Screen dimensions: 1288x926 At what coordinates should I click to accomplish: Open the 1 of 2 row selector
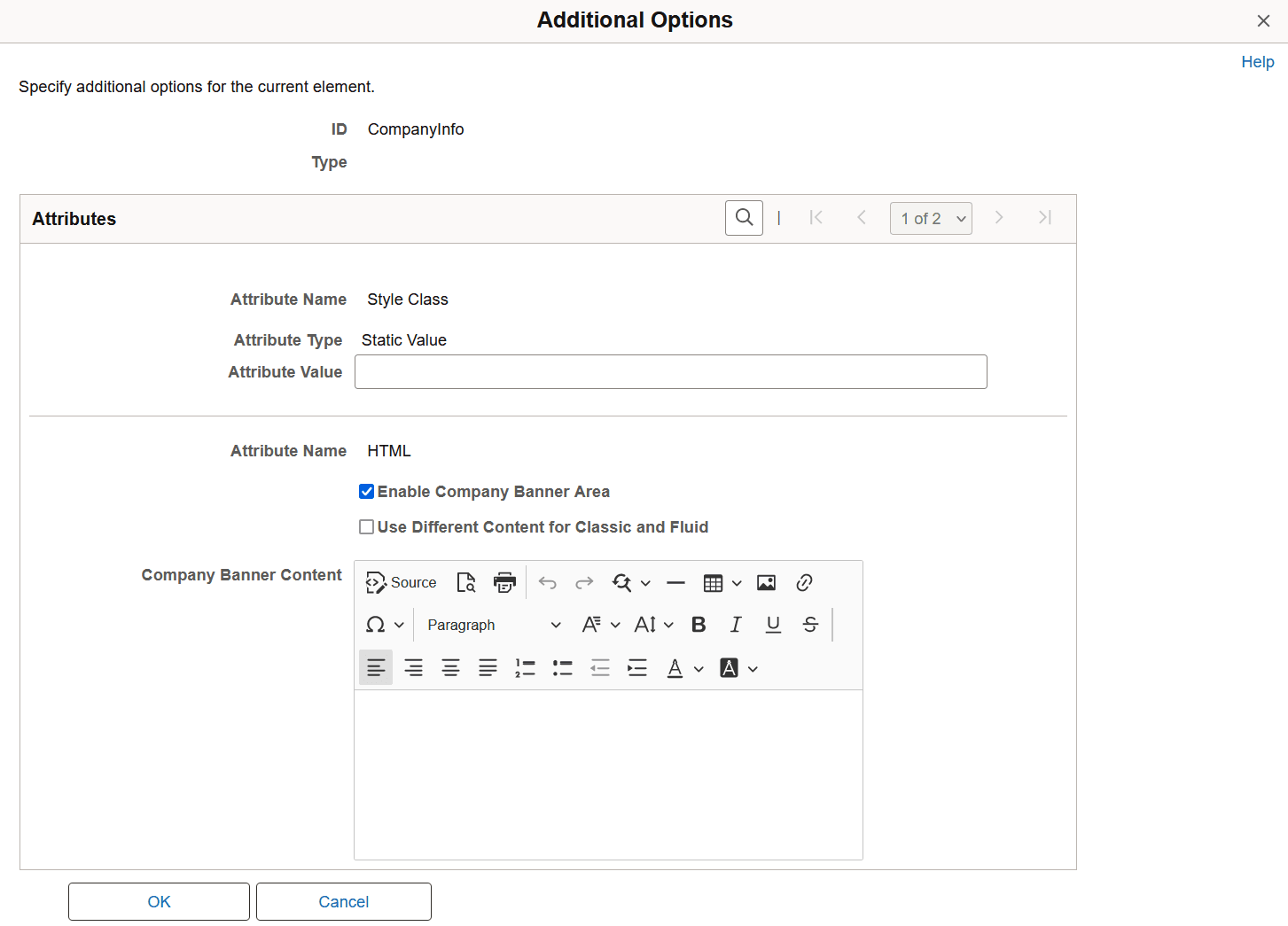931,218
